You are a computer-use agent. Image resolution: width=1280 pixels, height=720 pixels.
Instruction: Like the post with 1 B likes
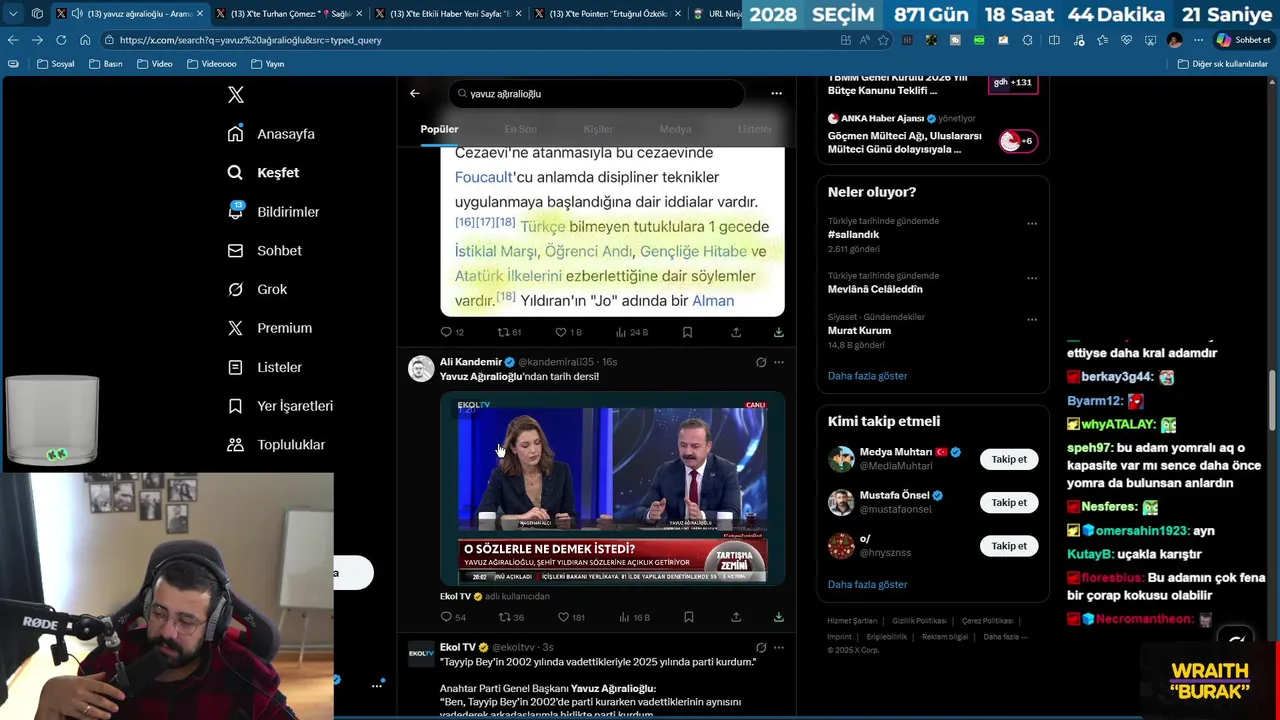point(569,332)
